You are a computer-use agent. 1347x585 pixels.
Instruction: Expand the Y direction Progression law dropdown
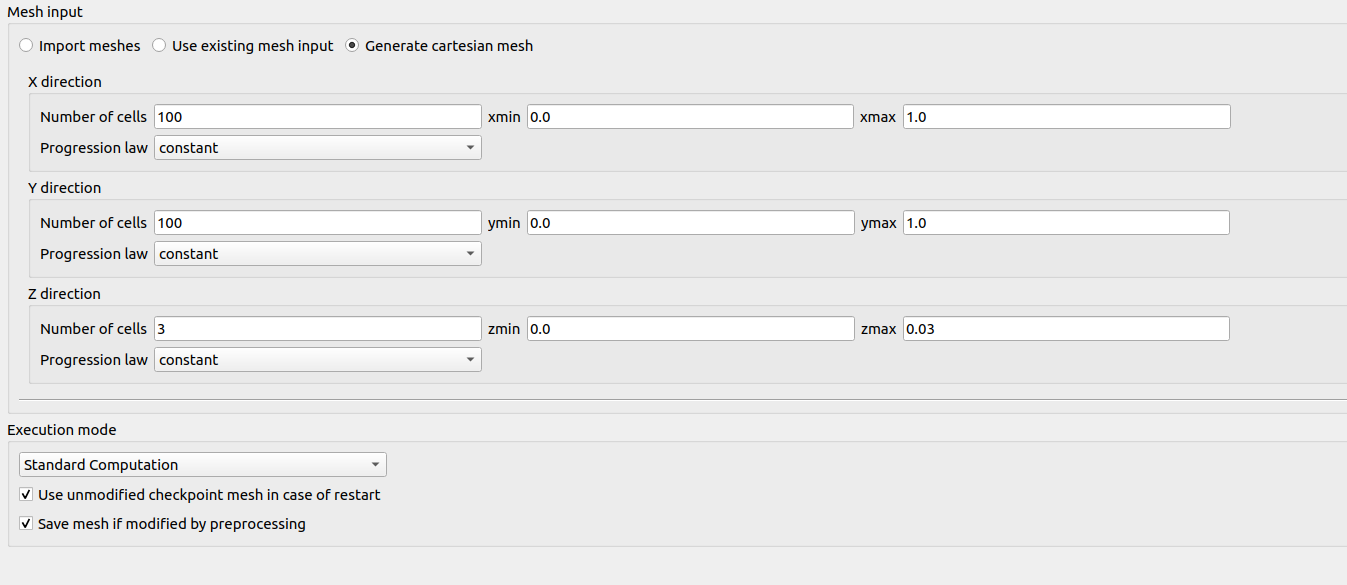click(318, 254)
